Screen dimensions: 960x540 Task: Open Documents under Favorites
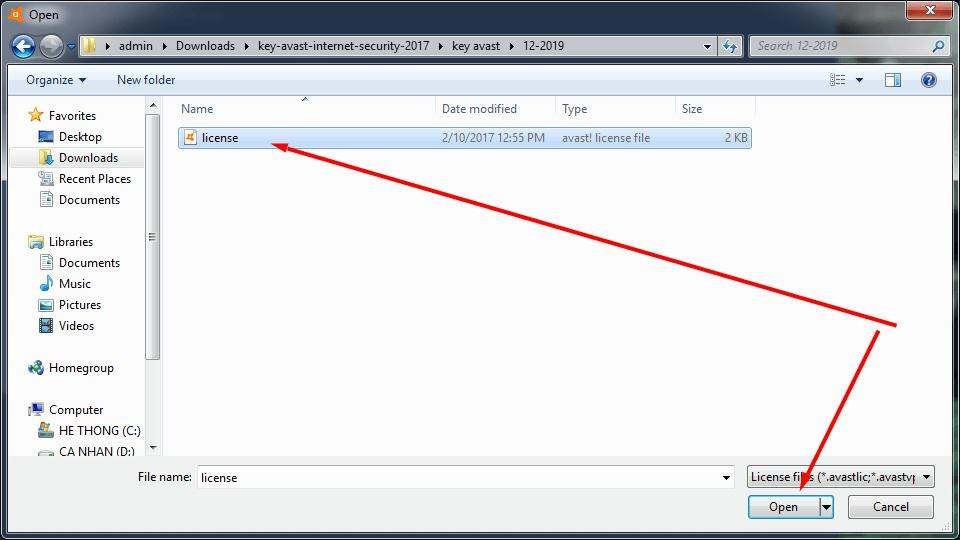click(89, 200)
